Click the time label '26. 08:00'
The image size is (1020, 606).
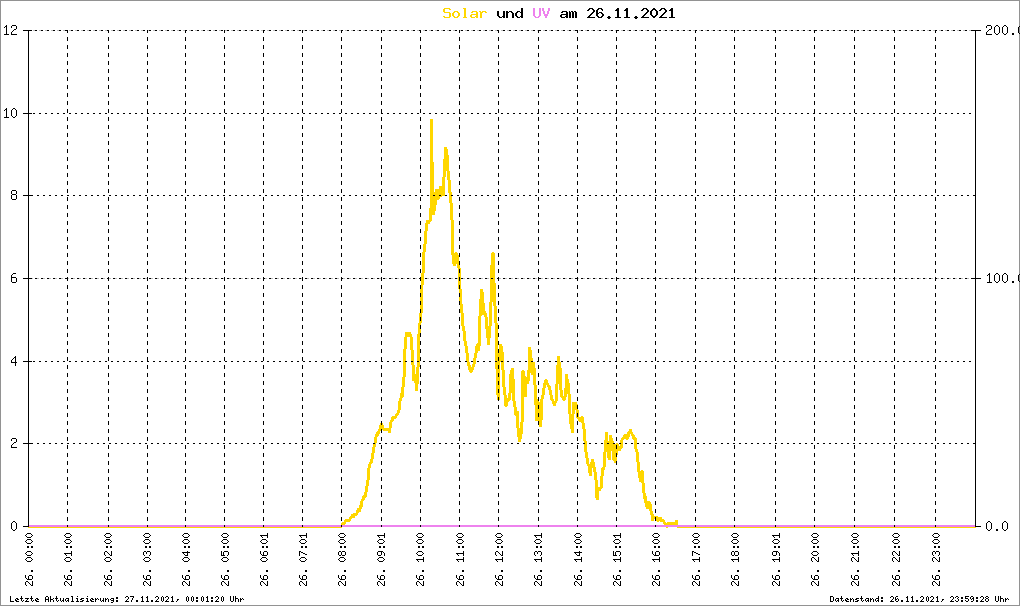[x=342, y=560]
